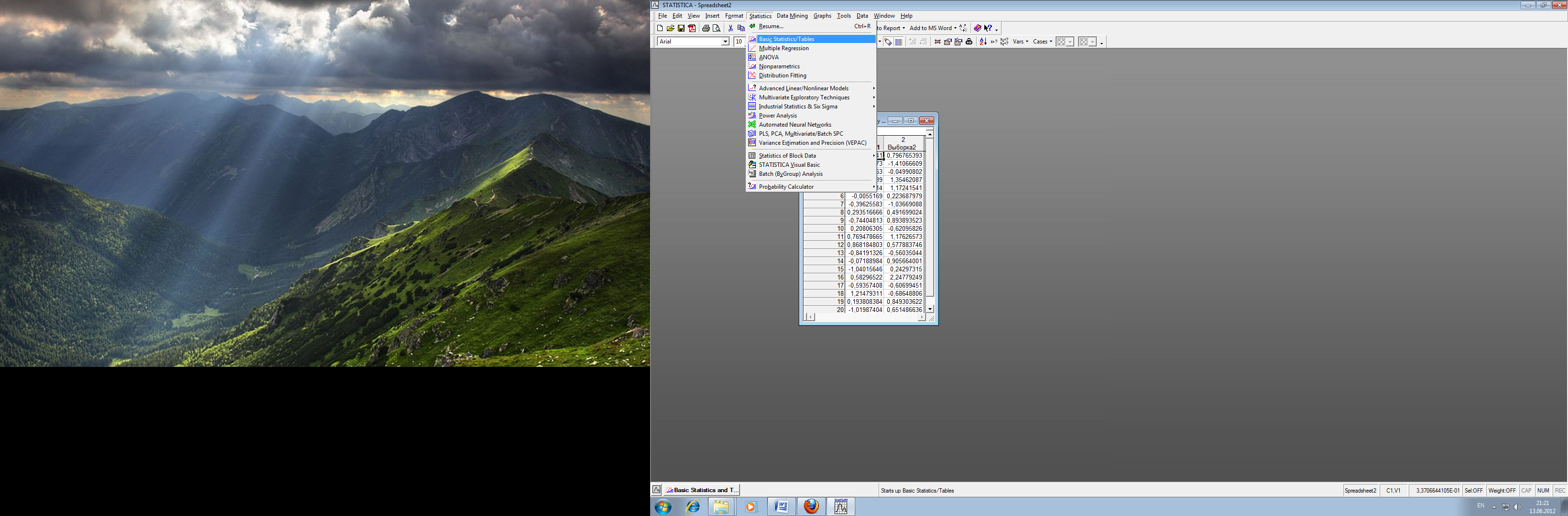Open Windows Explorer from the taskbar
Screen dimensions: 1568x516
point(721,506)
